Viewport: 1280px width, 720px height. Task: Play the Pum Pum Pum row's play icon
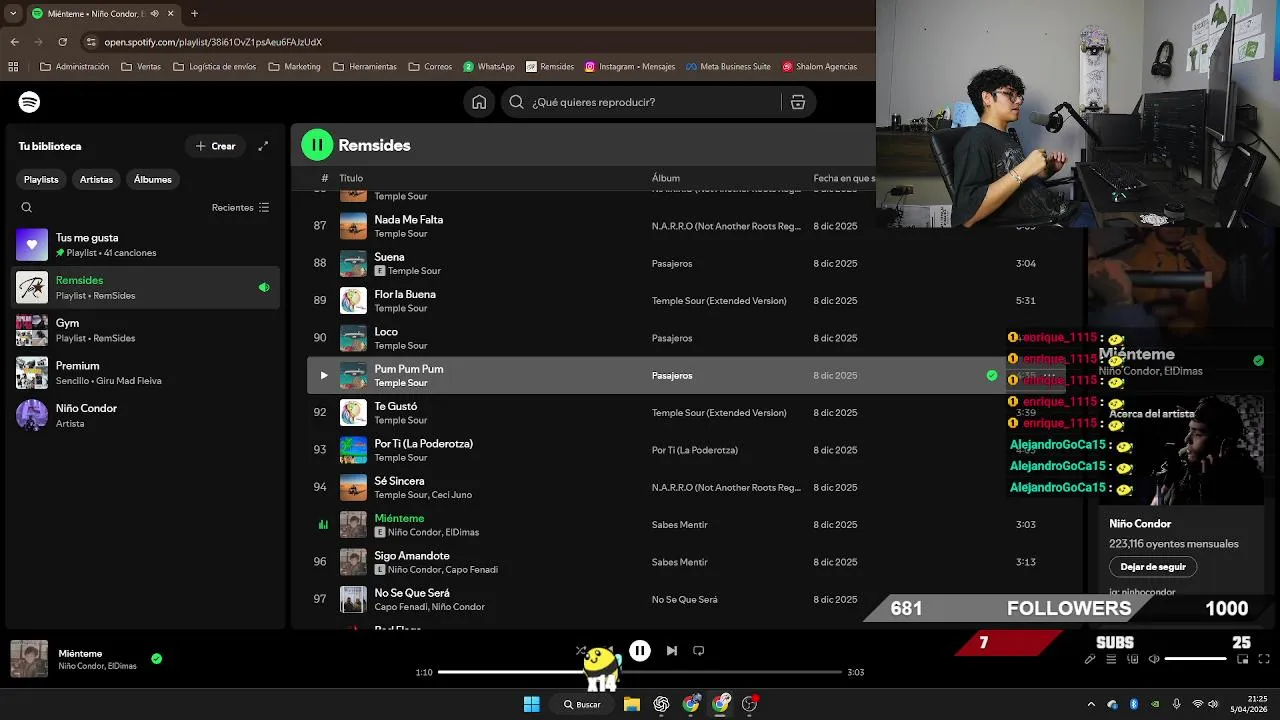pos(323,376)
